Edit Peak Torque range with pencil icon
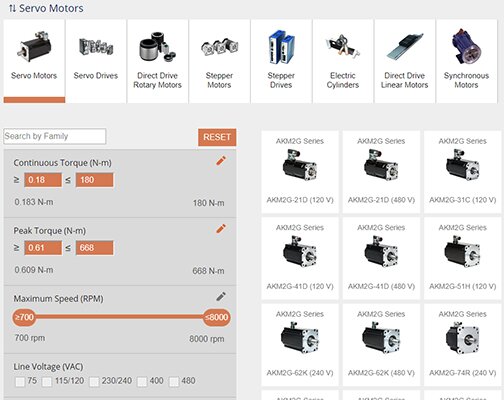 click(221, 229)
